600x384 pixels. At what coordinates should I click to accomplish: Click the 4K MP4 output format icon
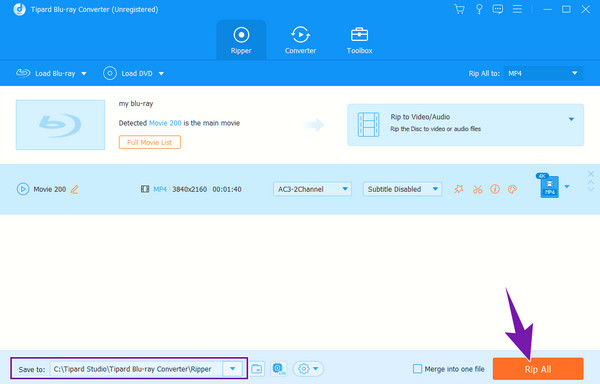click(548, 186)
